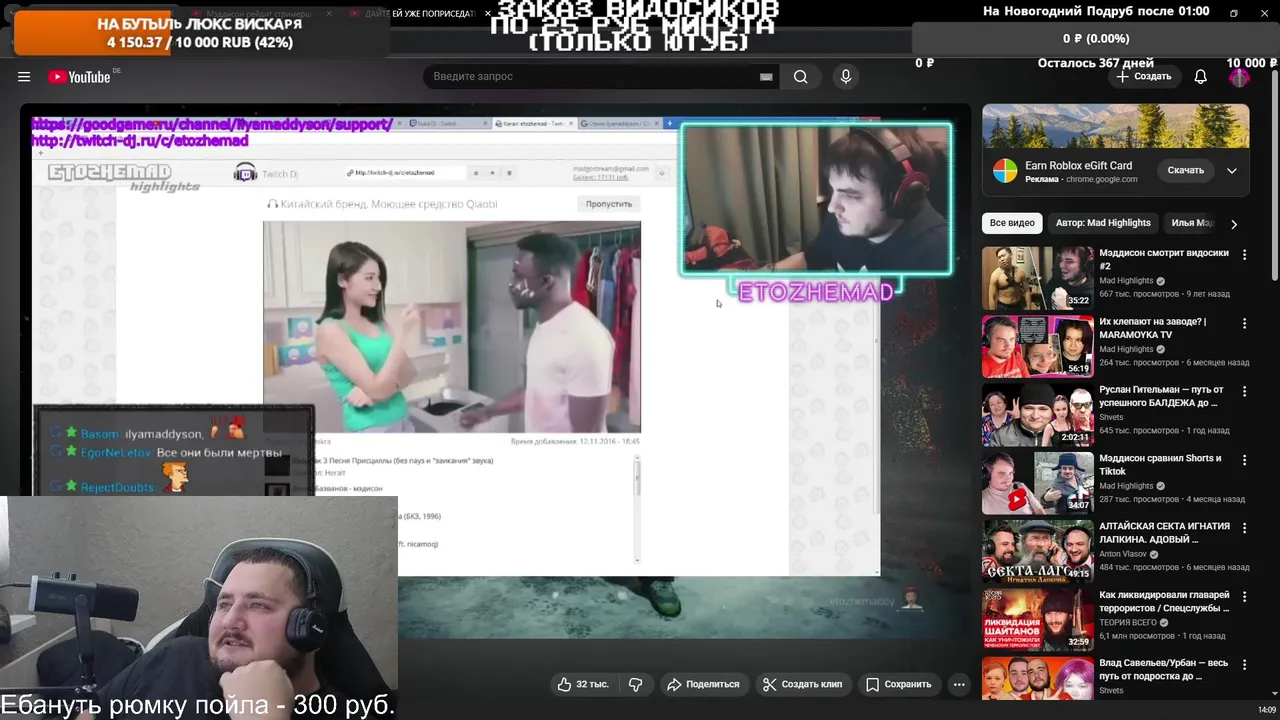Open the ЛИКВИДАЦИЯ ШАЙТАНОВ thumbnail
Image resolution: width=1280 pixels, height=720 pixels.
click(1037, 619)
